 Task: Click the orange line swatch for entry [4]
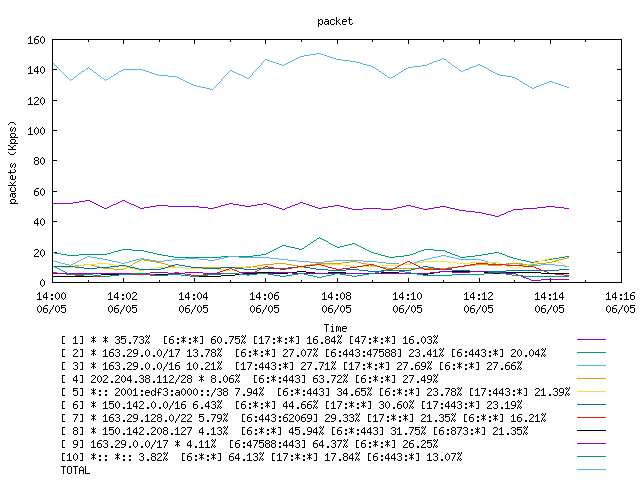591,379
